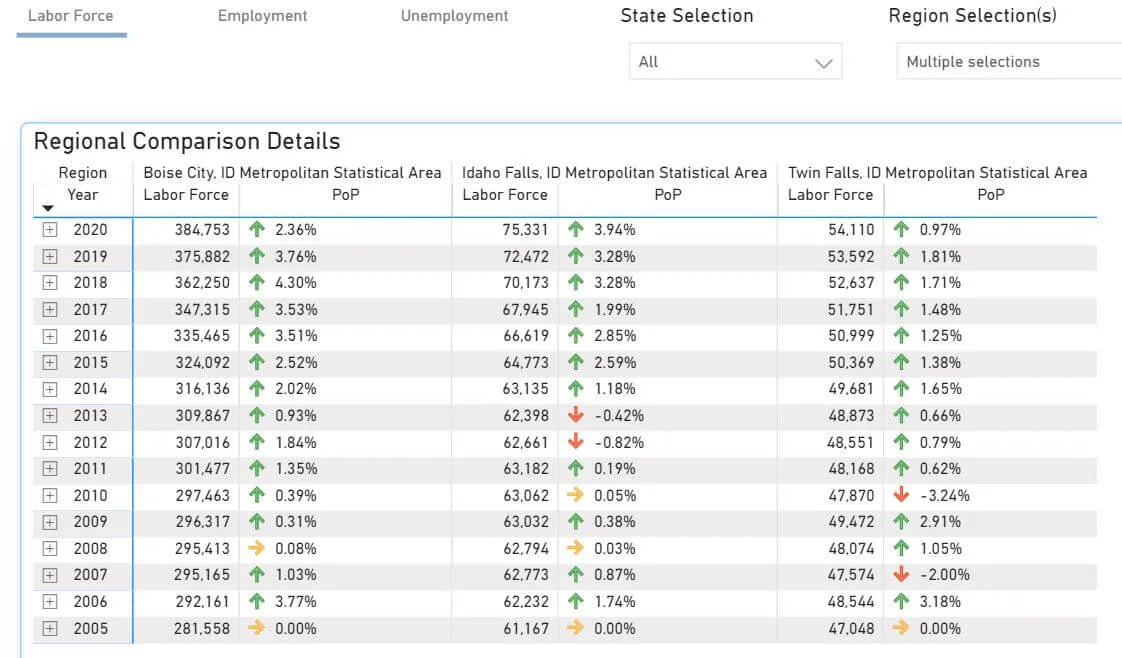
Task: Expand the 2006 year row
Action: (x=49, y=601)
